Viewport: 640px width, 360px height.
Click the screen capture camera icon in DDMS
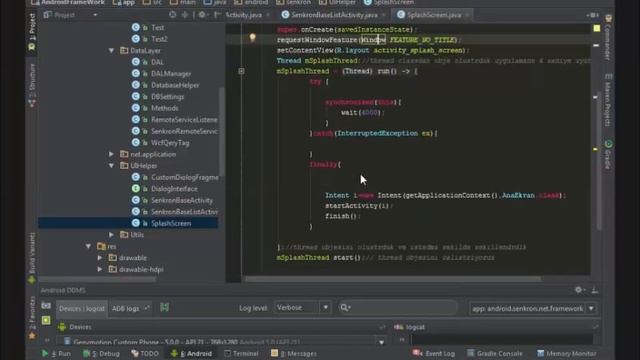click(x=46, y=306)
